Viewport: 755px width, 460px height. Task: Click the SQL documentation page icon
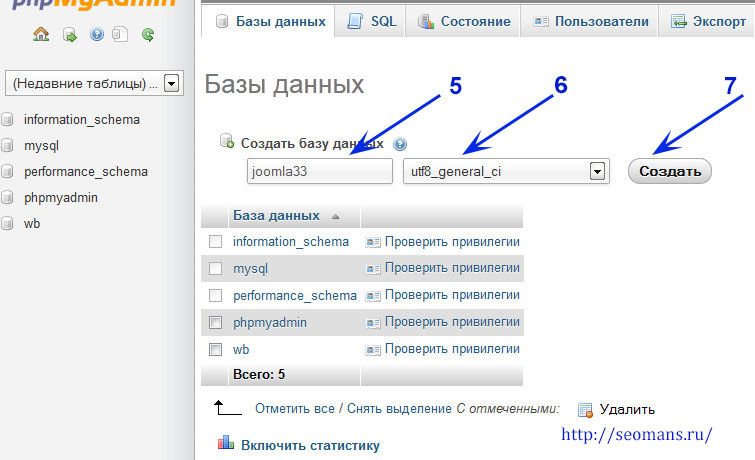click(x=120, y=35)
